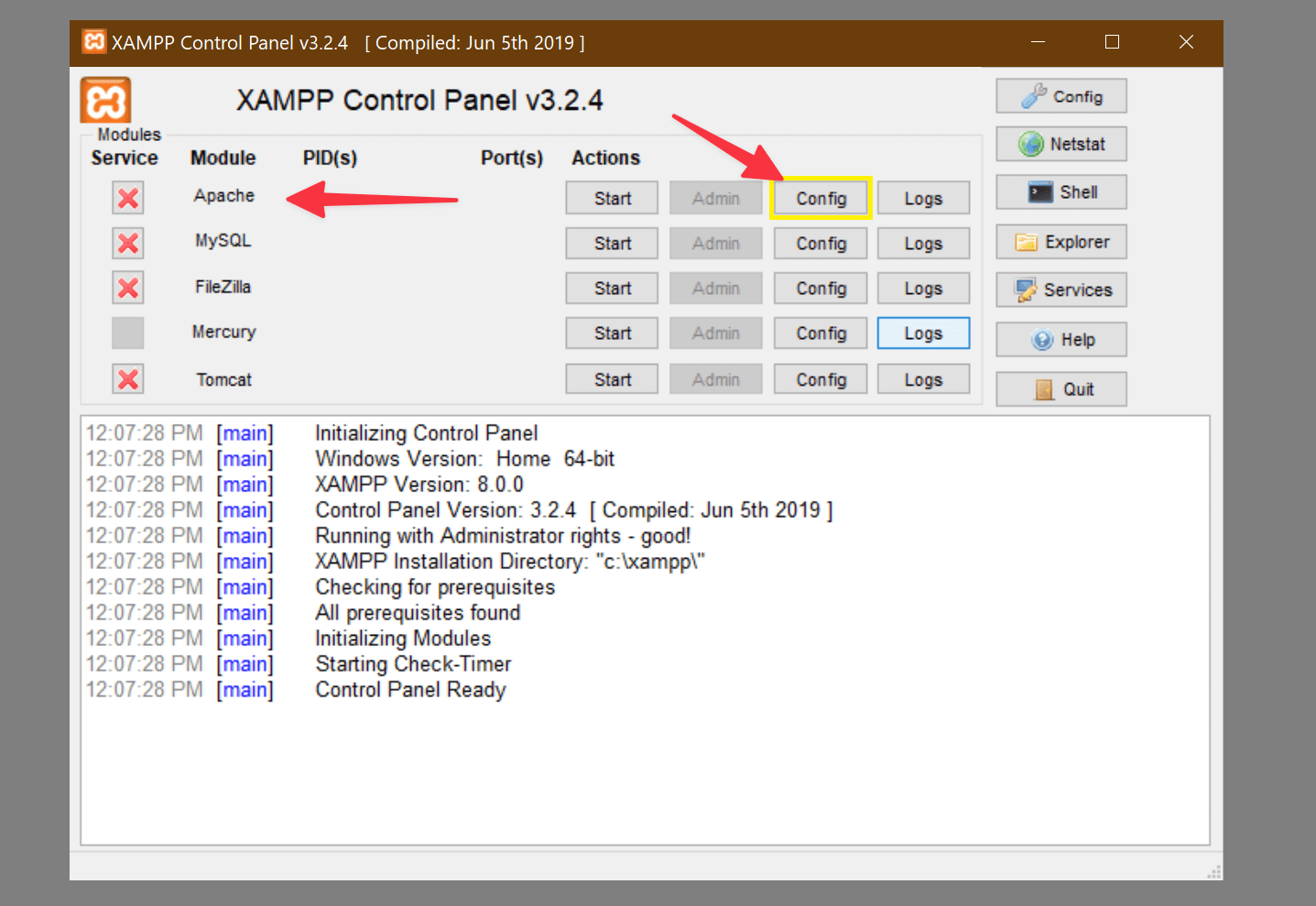The width and height of the screenshot is (1316, 906).
Task: Launch the Shell console
Action: [x=1060, y=191]
